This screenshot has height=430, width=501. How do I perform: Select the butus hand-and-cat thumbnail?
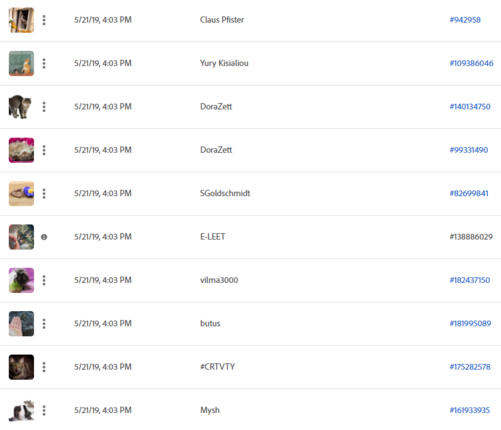(21, 324)
